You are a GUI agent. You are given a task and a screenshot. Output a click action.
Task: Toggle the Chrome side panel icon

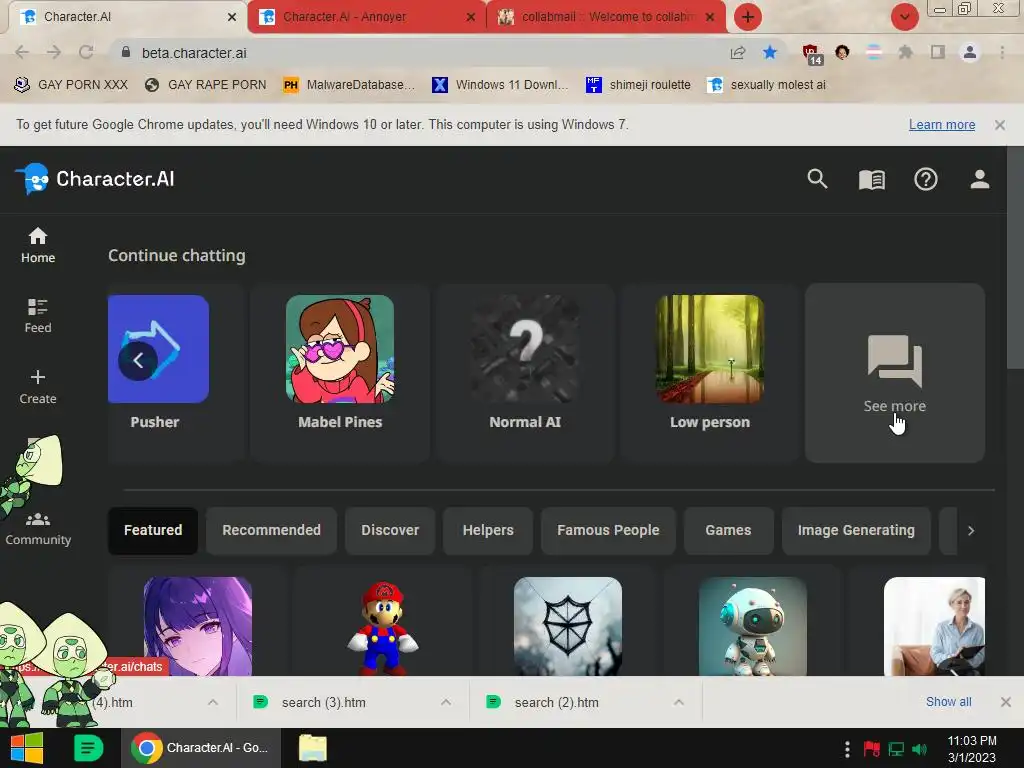[937, 52]
